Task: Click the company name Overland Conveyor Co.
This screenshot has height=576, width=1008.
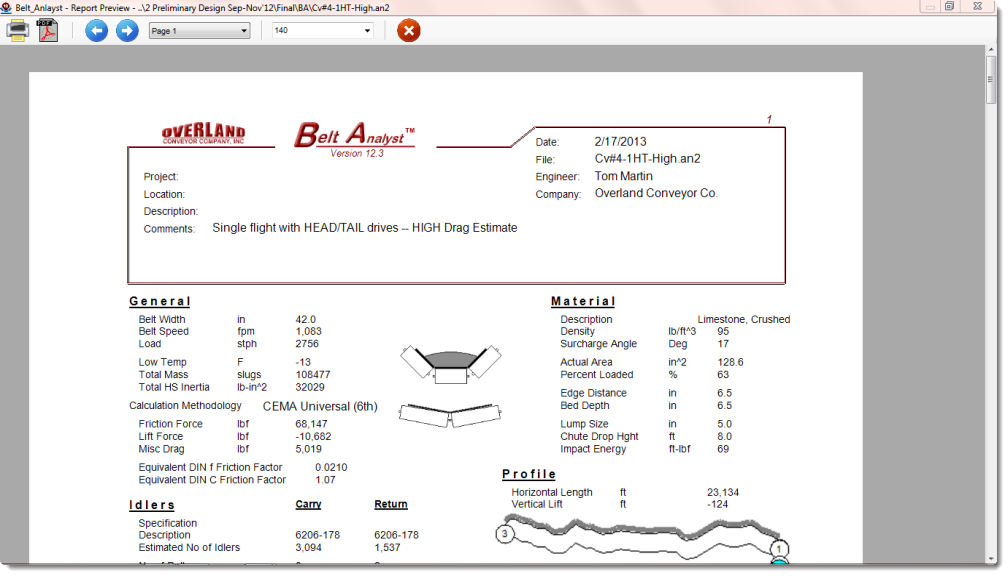Action: tap(656, 193)
